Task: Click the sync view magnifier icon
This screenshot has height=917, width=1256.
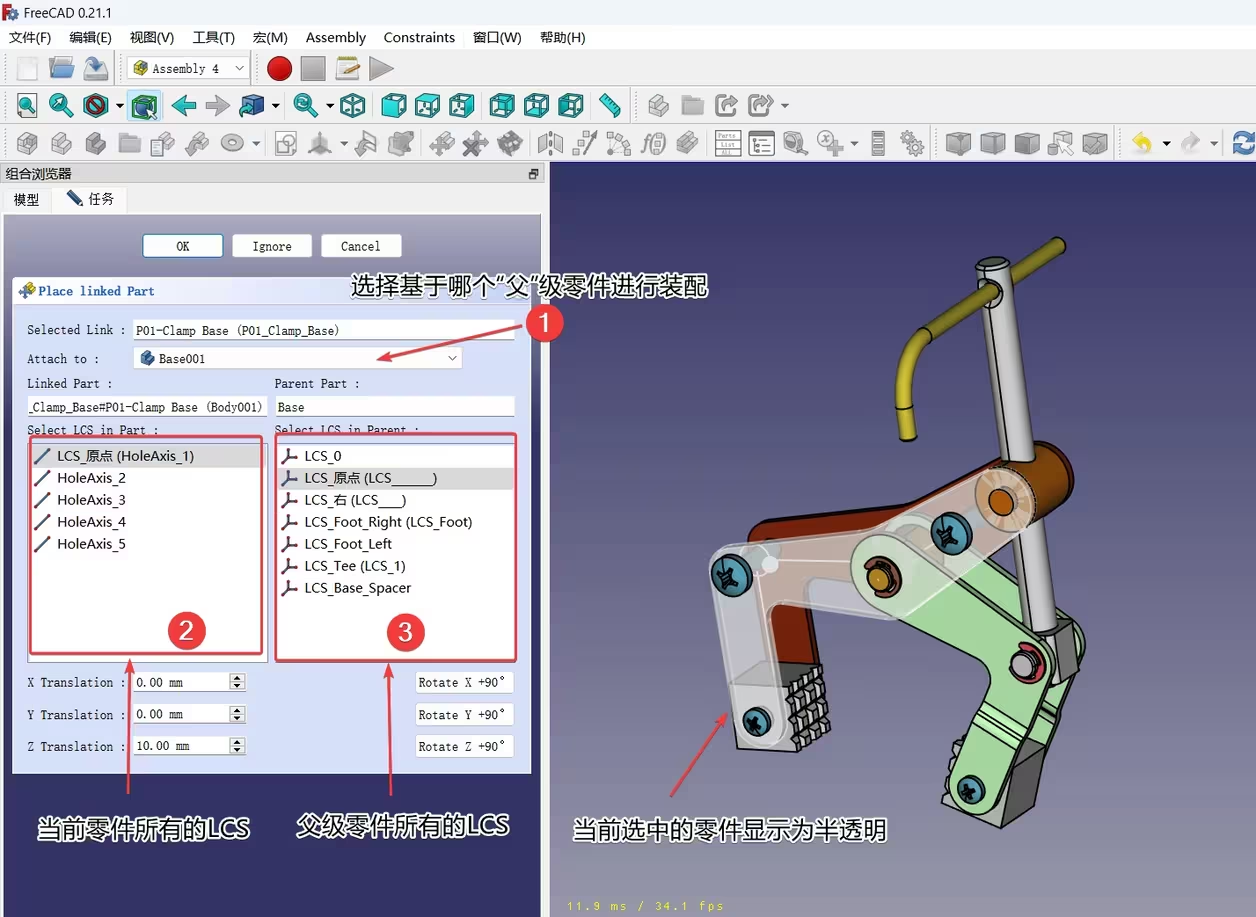Action: [306, 105]
